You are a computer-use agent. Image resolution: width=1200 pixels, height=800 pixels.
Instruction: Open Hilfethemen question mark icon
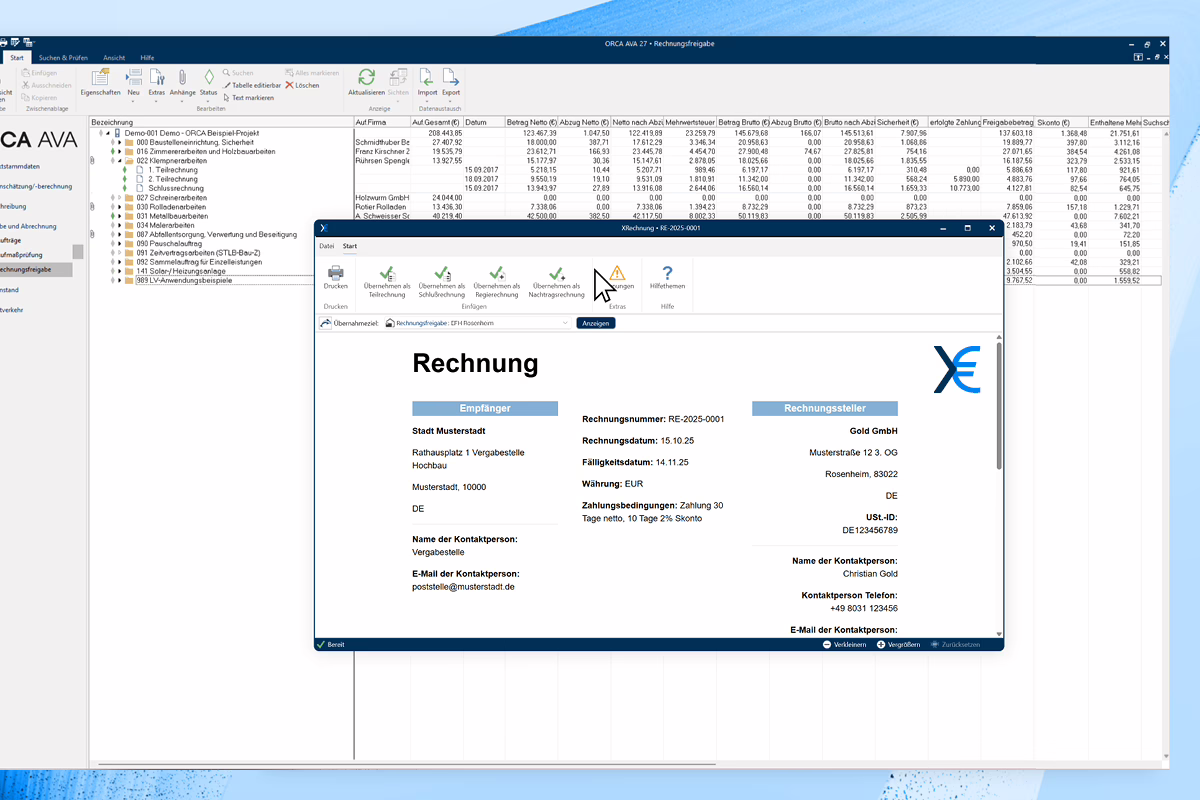667,273
